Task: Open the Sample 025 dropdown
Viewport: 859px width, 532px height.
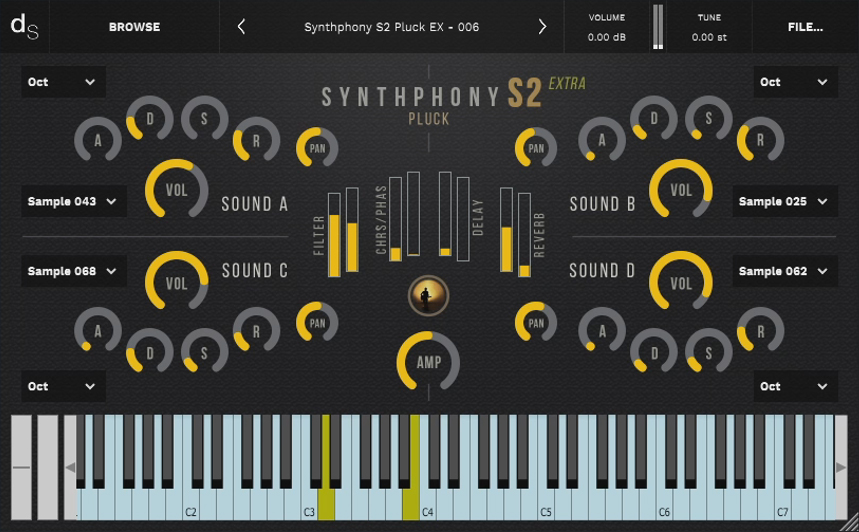Action: coord(785,201)
